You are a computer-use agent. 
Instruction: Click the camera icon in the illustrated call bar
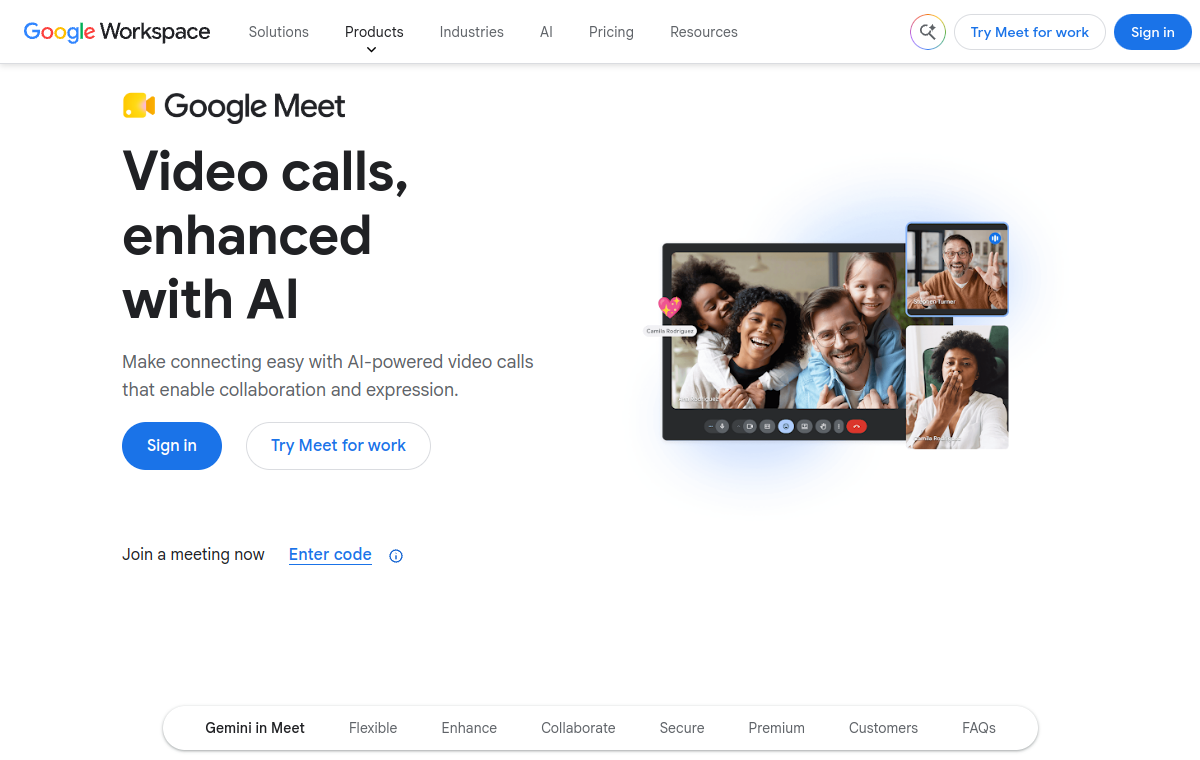(749, 426)
